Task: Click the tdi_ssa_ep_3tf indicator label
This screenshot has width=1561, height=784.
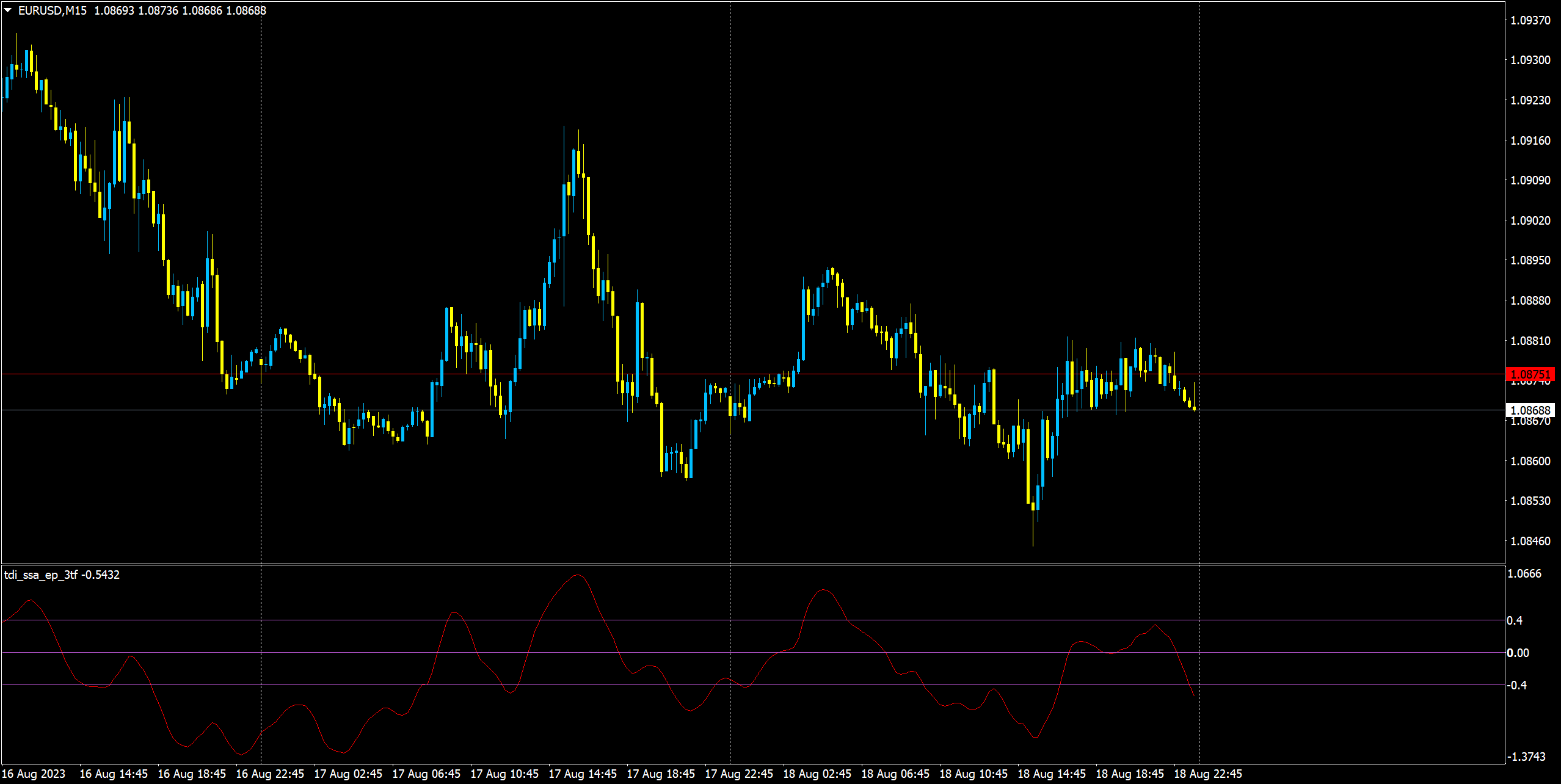Action: [x=41, y=575]
